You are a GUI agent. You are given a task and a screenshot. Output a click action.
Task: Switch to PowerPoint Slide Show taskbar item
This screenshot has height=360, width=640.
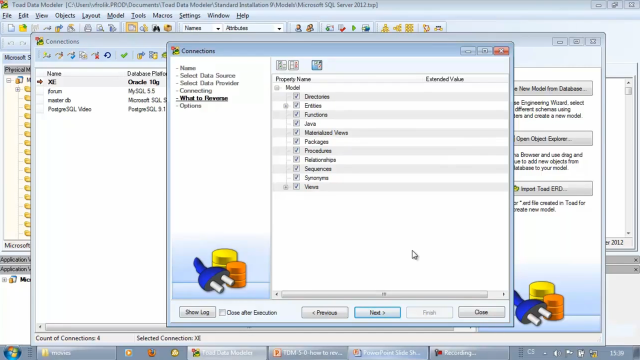pos(387,353)
